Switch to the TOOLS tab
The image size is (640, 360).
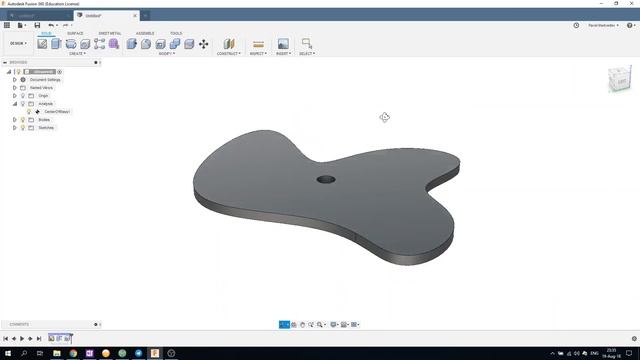click(x=176, y=33)
